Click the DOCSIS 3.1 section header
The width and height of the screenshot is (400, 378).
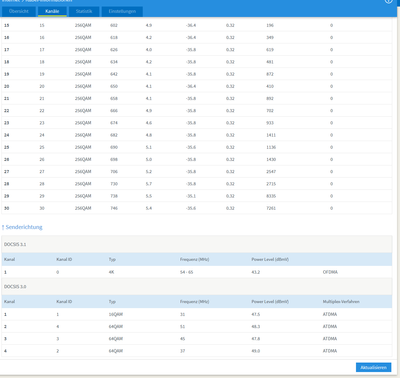tap(197, 244)
